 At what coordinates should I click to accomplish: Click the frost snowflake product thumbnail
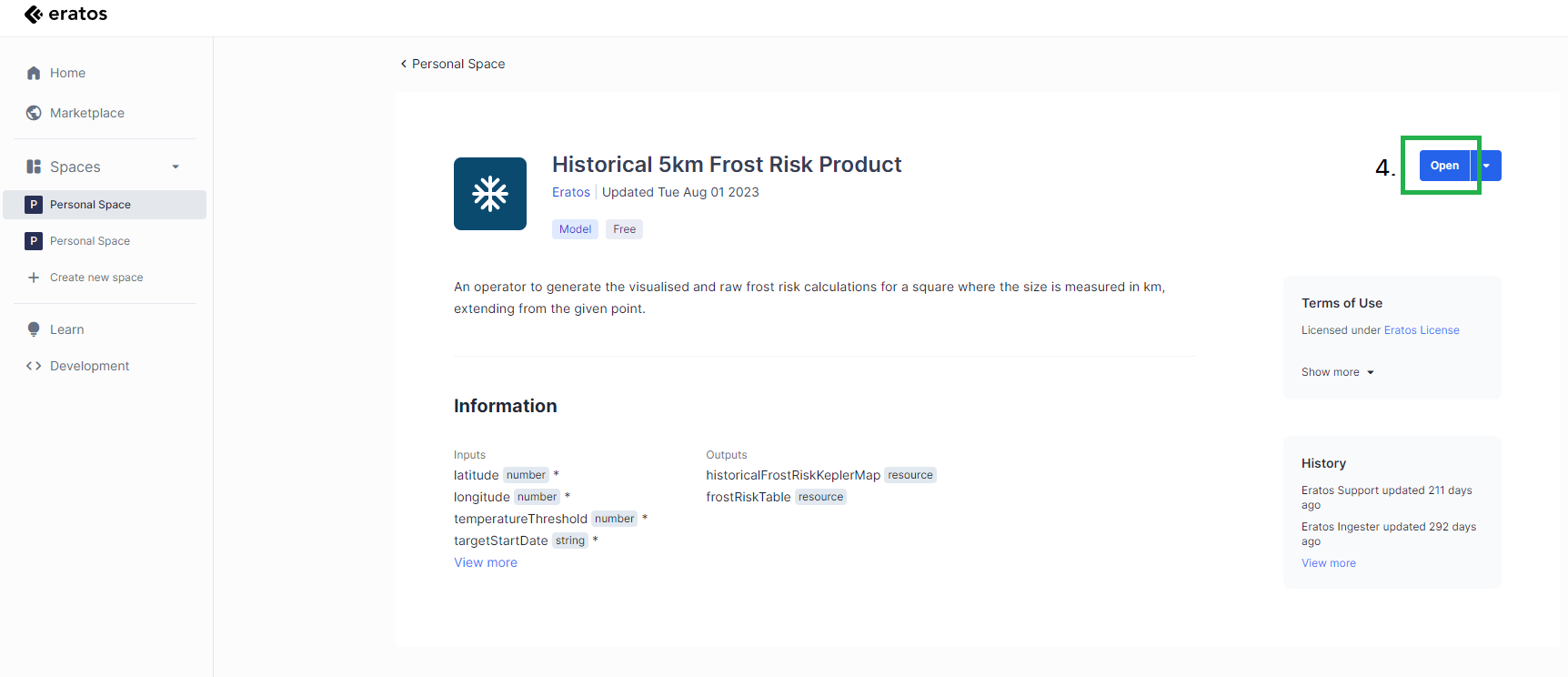click(490, 194)
